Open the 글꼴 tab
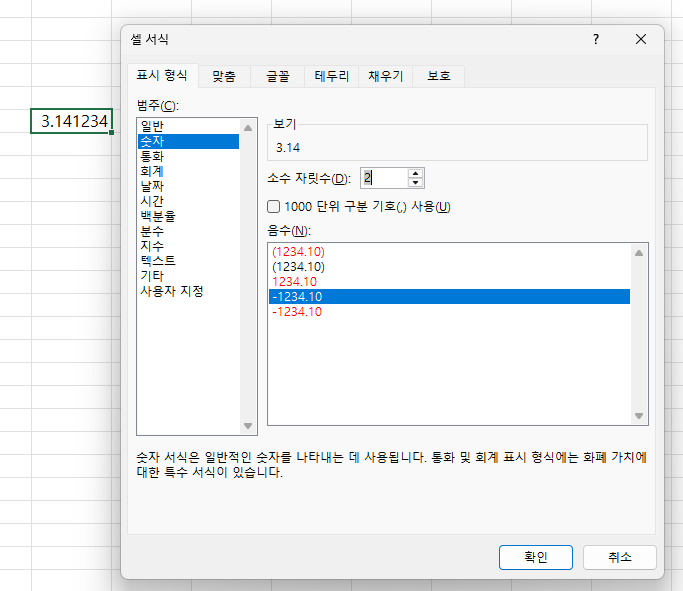Screen dimensions: 683x591 point(277,76)
